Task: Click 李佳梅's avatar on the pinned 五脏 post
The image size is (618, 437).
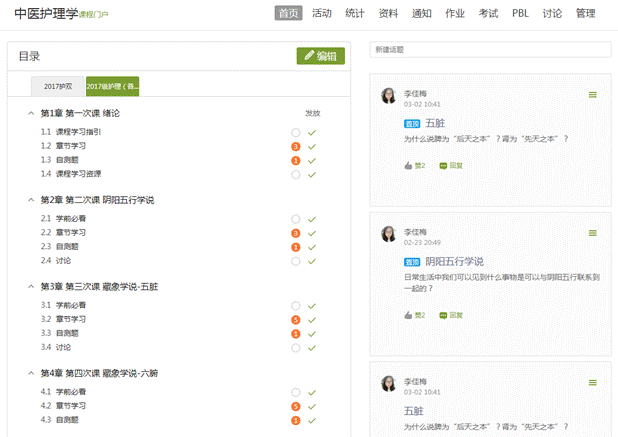Action: pyautogui.click(x=389, y=95)
